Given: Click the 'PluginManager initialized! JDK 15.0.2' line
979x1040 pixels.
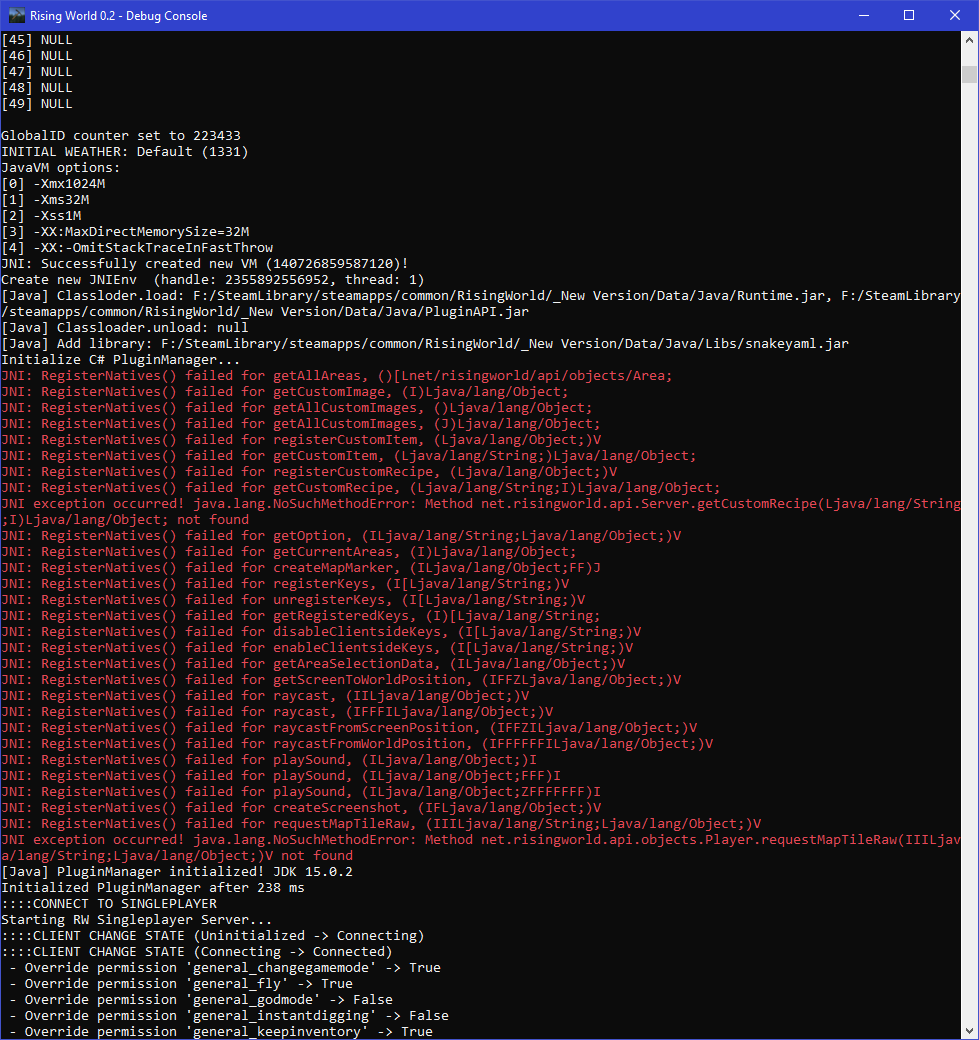Looking at the screenshot, I should click(x=177, y=872).
